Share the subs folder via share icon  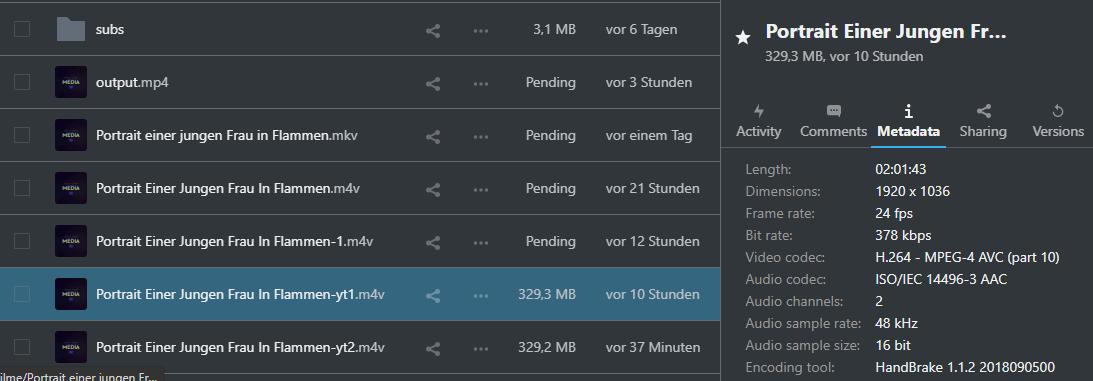coord(433,31)
